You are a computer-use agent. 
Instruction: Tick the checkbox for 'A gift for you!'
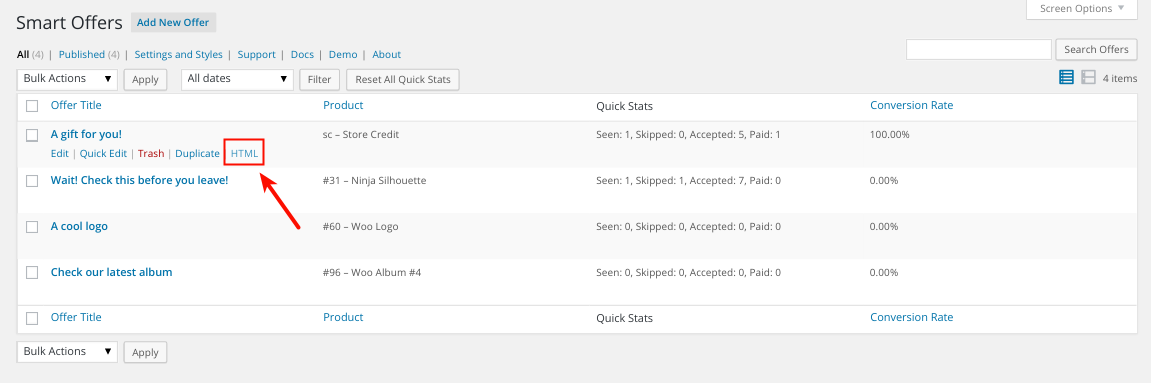pyautogui.click(x=32, y=135)
